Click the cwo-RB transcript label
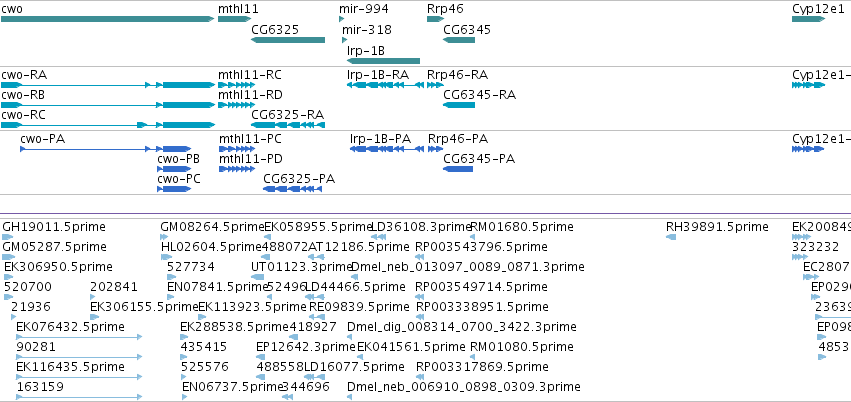The width and height of the screenshot is (851, 402). 23,95
